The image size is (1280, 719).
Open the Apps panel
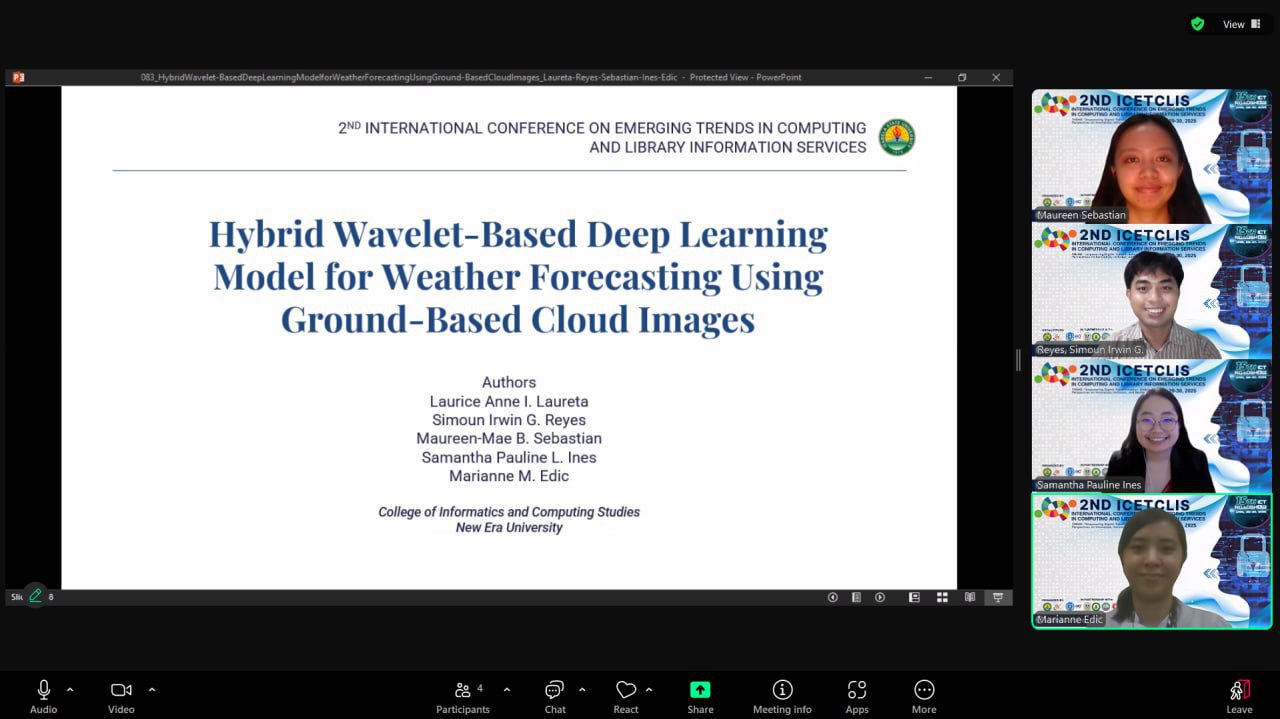coord(857,691)
